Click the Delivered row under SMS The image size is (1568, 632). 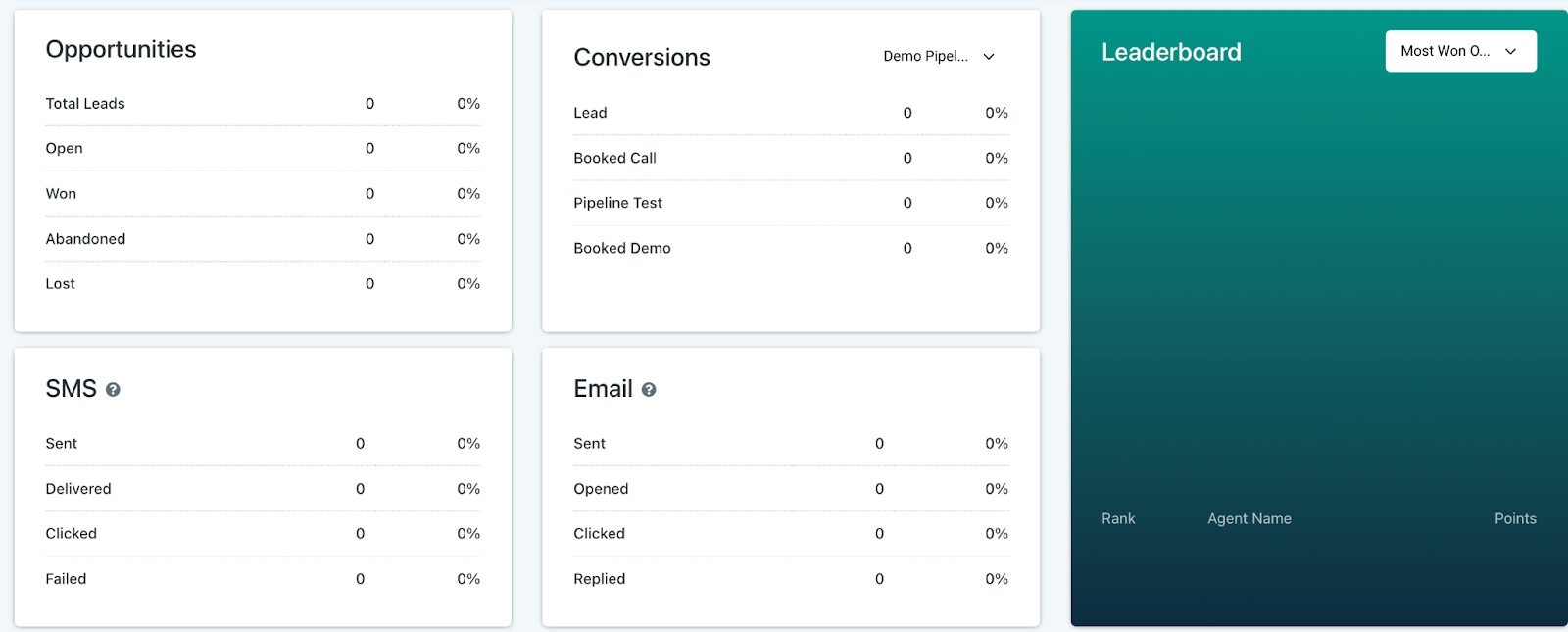(x=78, y=489)
